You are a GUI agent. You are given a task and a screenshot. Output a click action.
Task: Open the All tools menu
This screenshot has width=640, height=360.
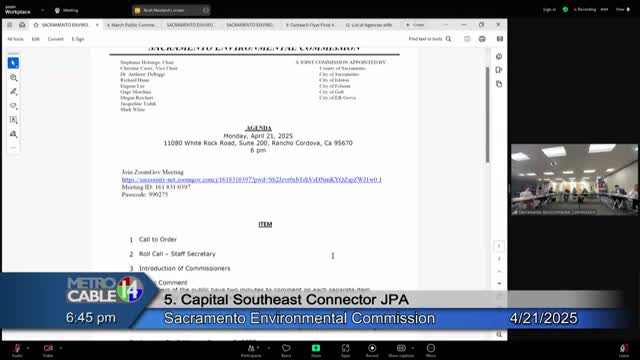(16, 39)
